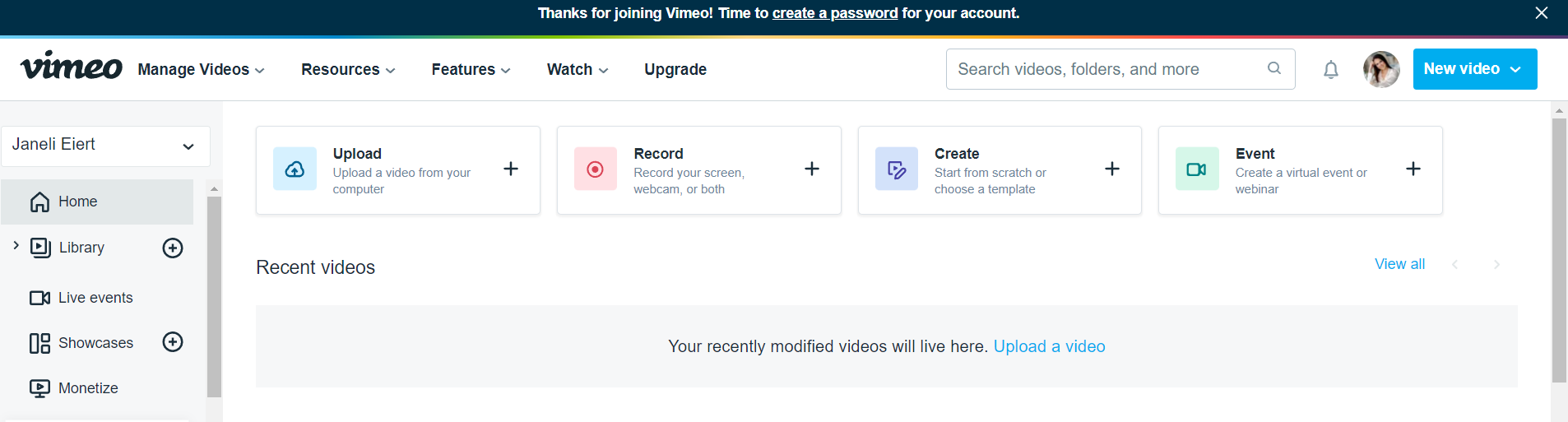Screen dimensions: 1568x422
Task: Open the New video dropdown
Action: (x=1474, y=69)
